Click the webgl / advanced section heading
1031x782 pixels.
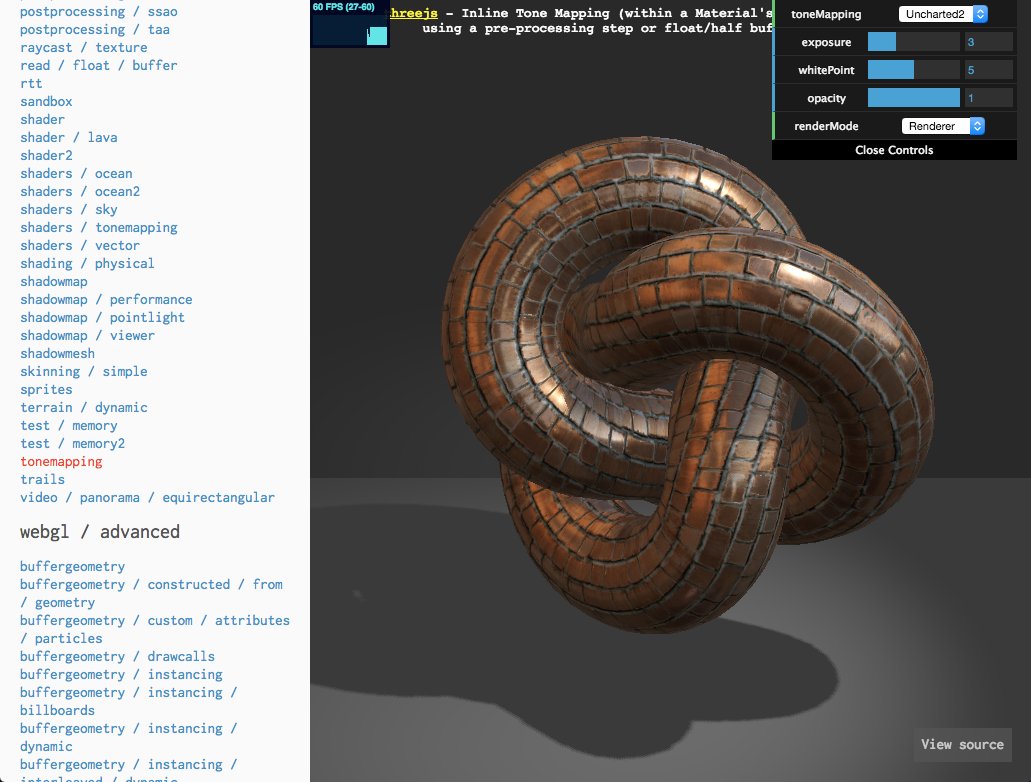(x=99, y=531)
